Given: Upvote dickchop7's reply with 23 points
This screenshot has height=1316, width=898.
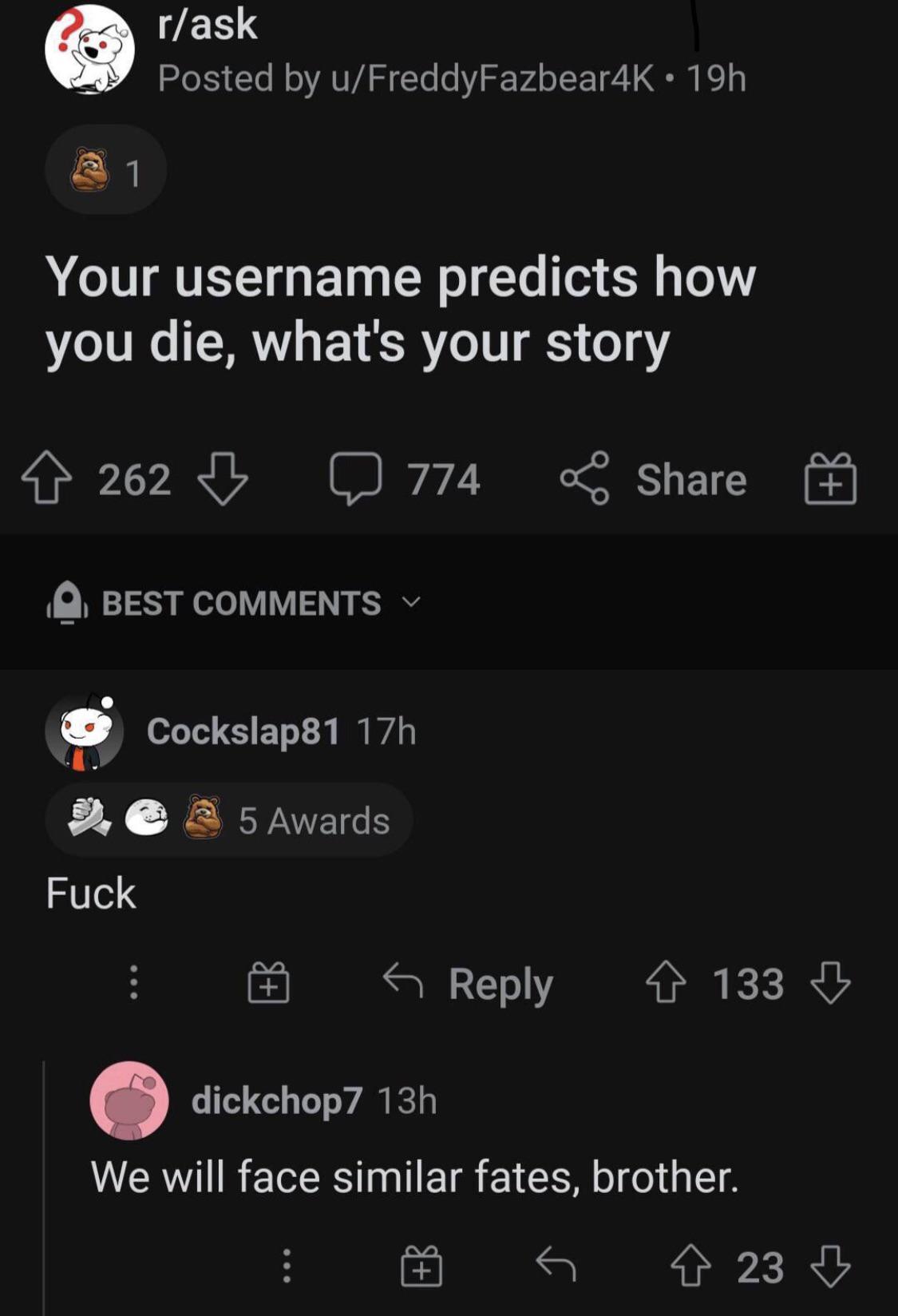Looking at the screenshot, I should [x=690, y=1266].
